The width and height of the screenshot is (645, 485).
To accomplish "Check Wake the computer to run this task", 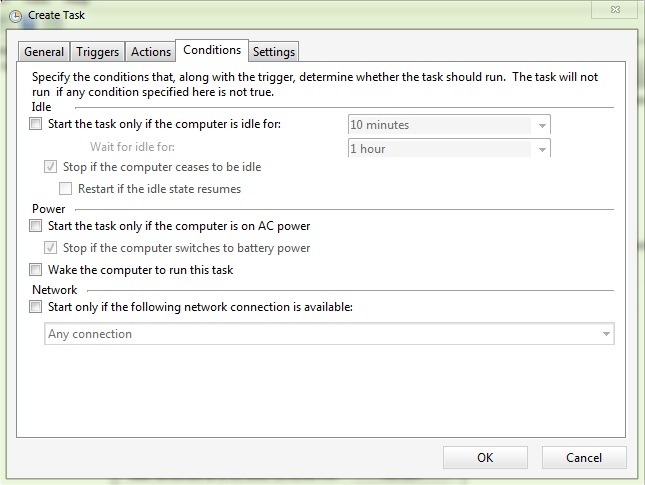I will (36, 269).
